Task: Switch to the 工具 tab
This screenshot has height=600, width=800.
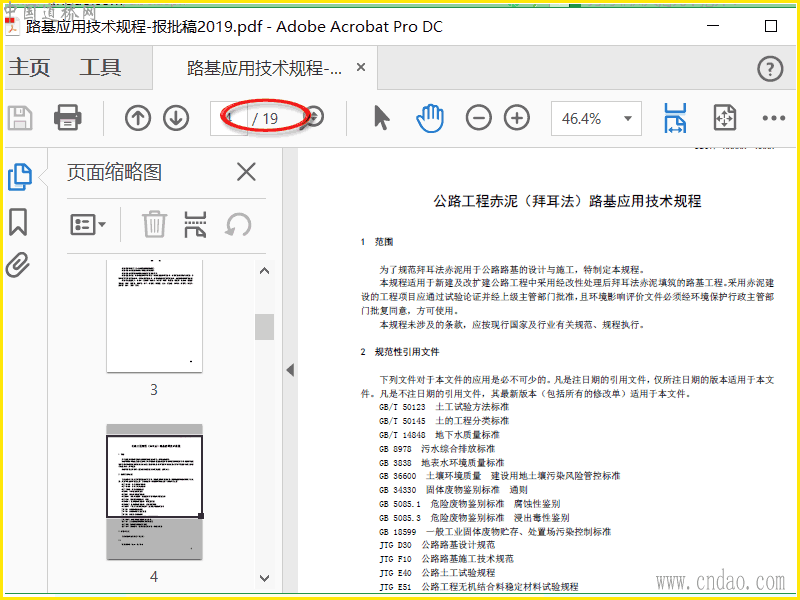Action: click(x=100, y=67)
